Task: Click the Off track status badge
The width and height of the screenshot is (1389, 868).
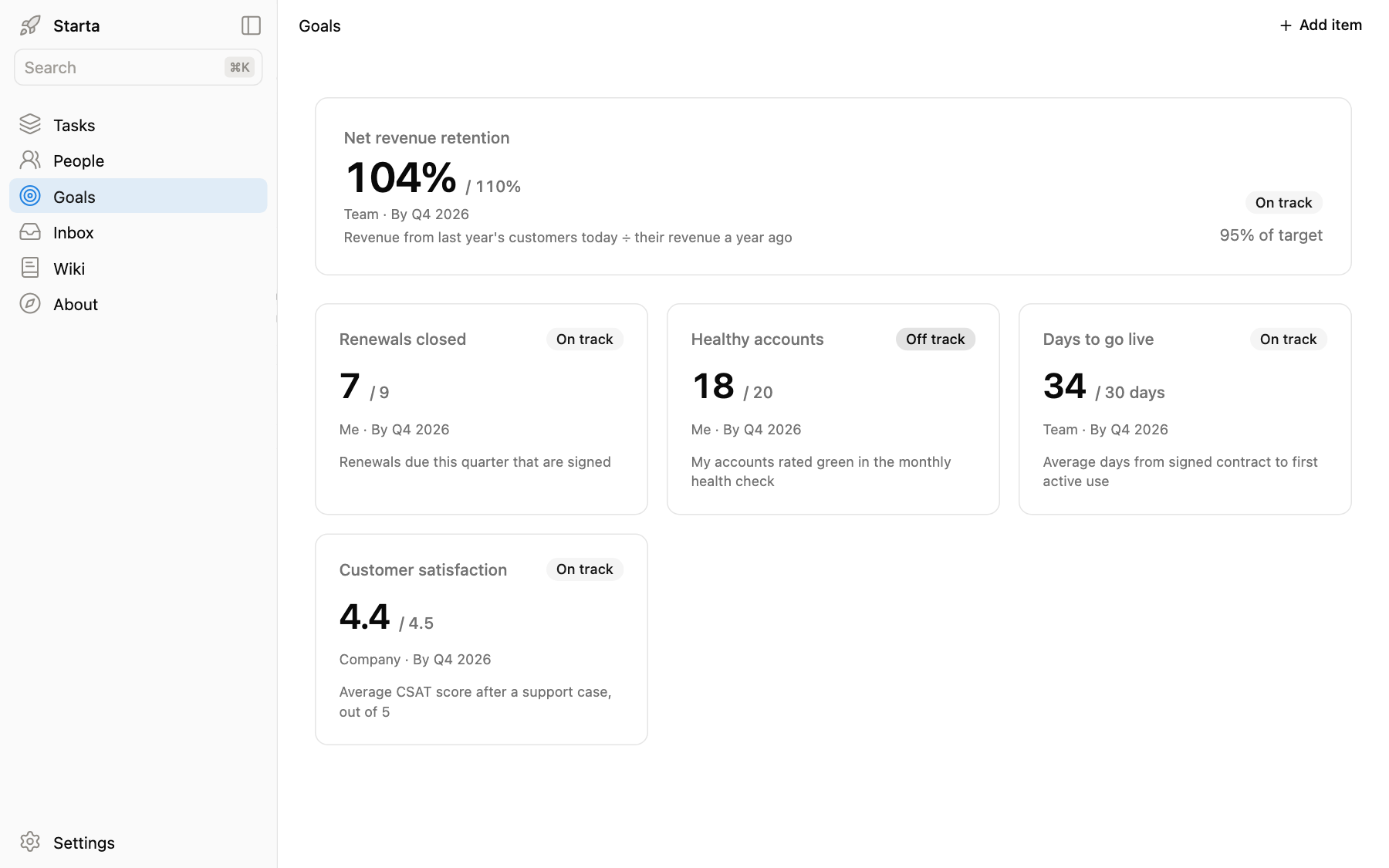Action: click(x=935, y=339)
